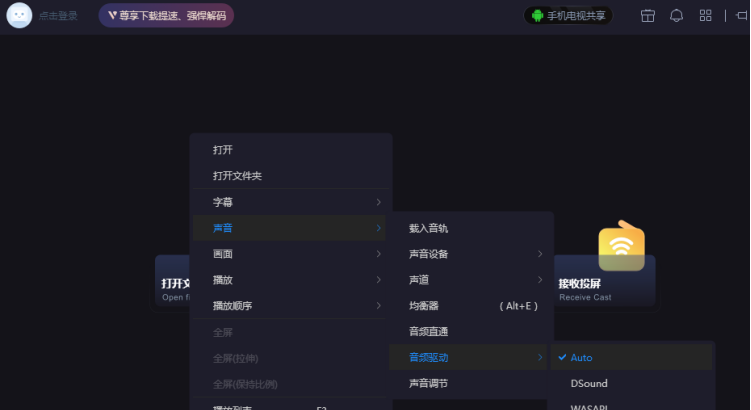This screenshot has width=751, height=410.
Task: Open notifications bell icon
Action: (x=676, y=16)
